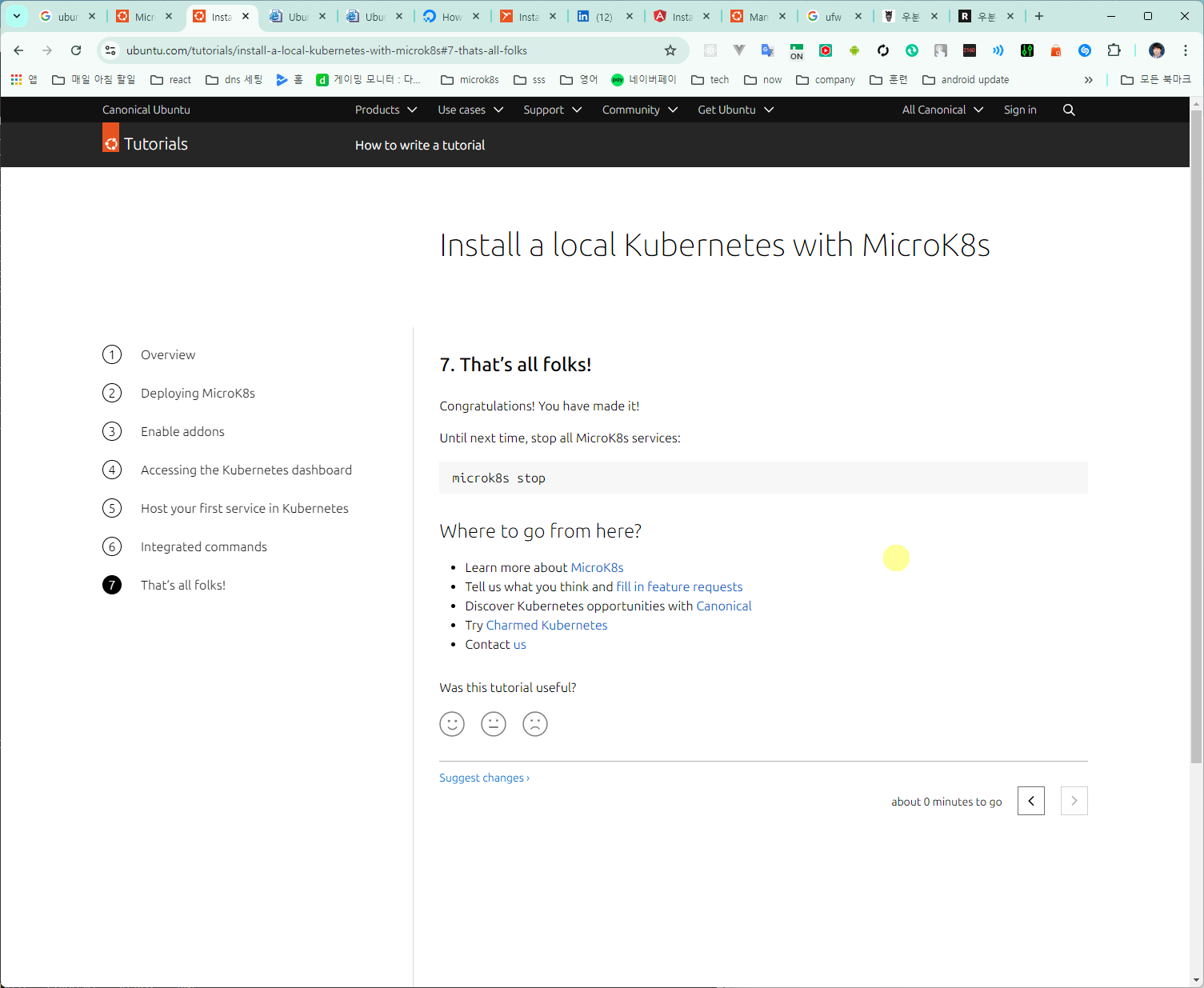This screenshot has width=1204, height=988.
Task: Open the 'dns 세팅' bookmarks folder
Action: tap(234, 79)
